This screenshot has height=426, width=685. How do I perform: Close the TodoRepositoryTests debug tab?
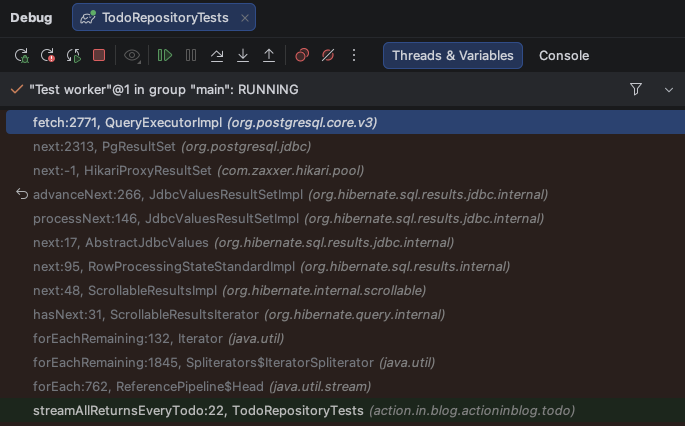(x=245, y=18)
